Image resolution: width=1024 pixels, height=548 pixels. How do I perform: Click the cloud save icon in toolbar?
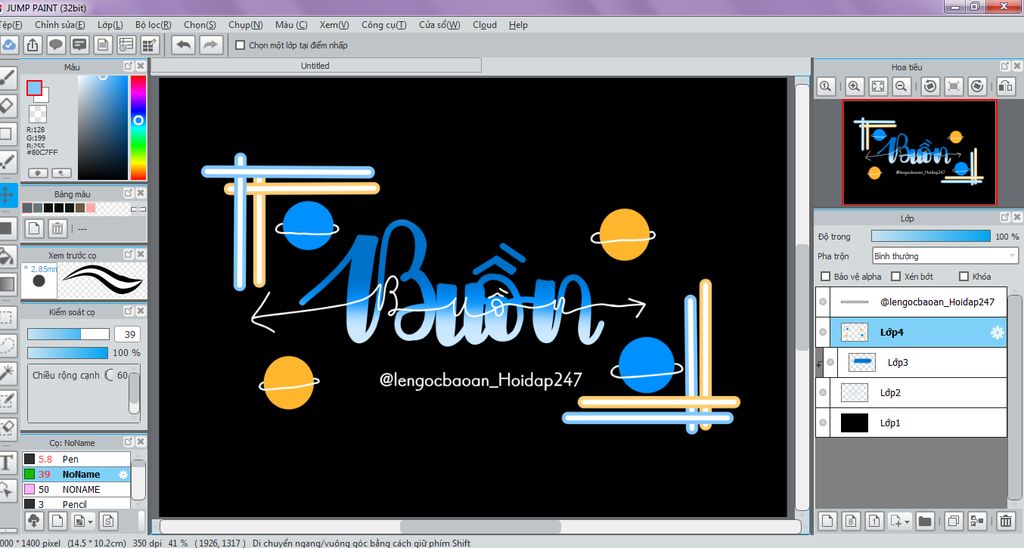click(8, 45)
